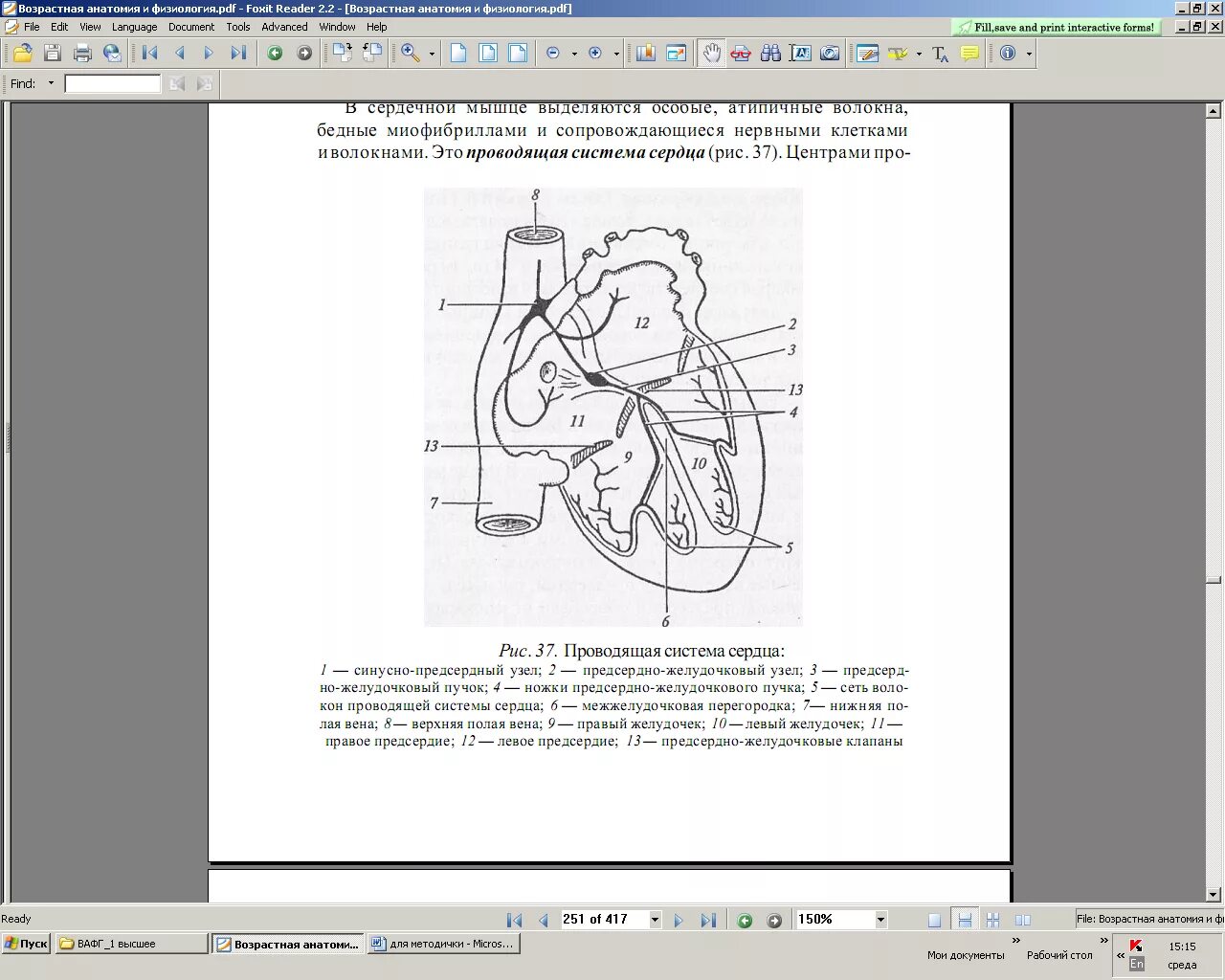Click the Zoom In plus icon
This screenshot has height=980, width=1225.
click(595, 54)
